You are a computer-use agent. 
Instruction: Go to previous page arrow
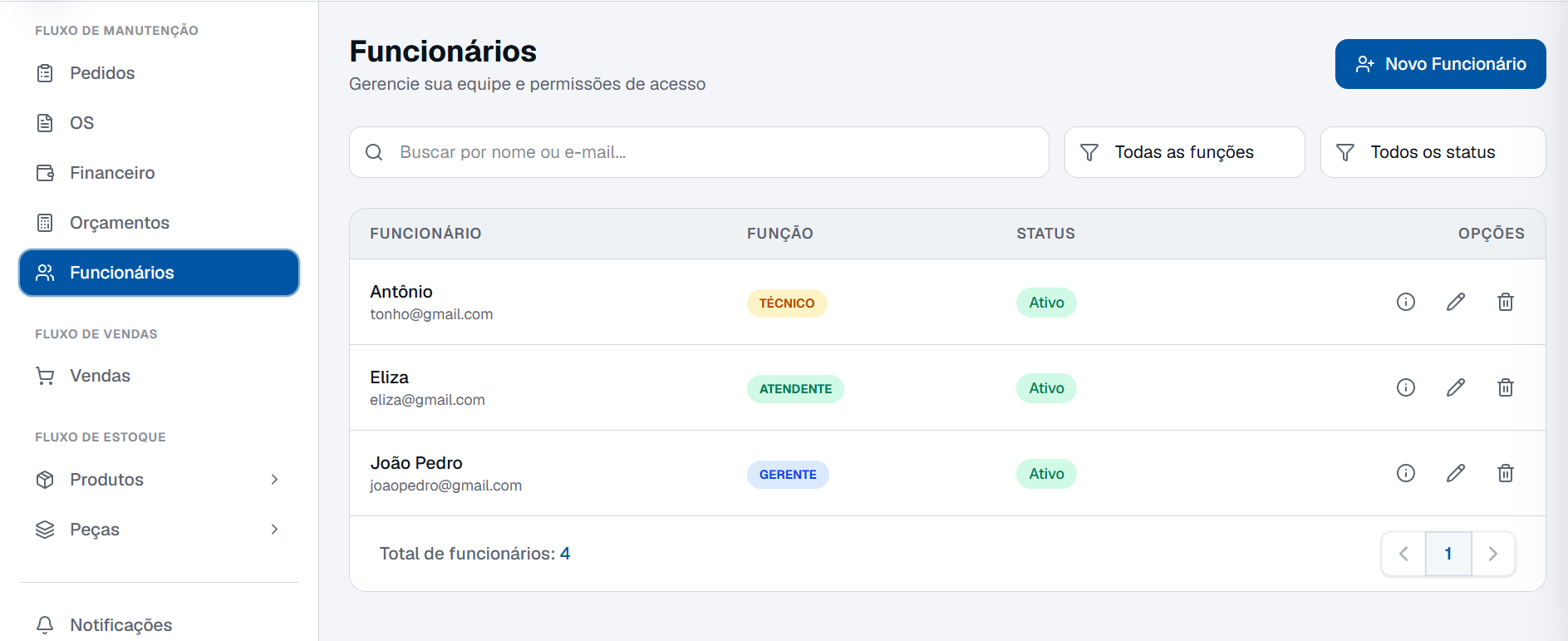pos(1403,554)
